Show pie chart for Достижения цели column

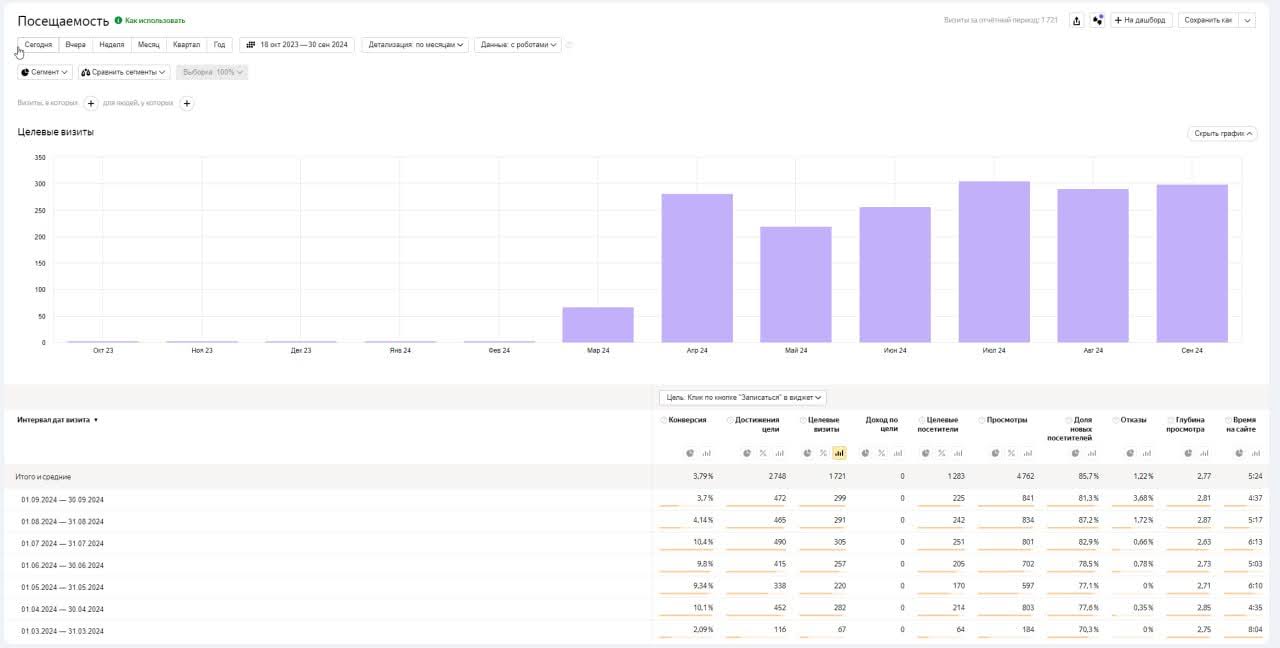pos(747,453)
